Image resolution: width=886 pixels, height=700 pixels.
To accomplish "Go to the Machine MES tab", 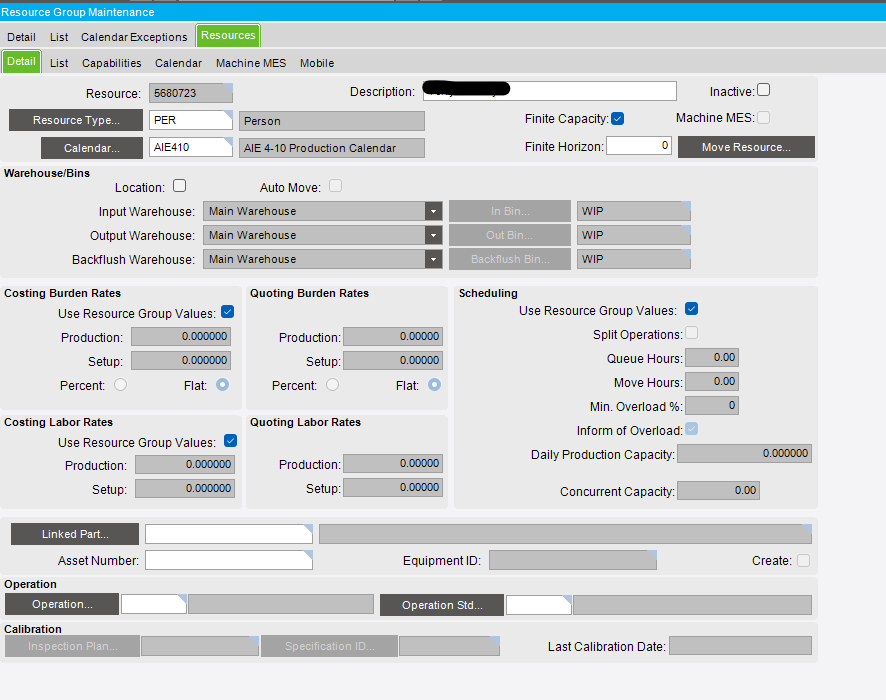I will [251, 63].
